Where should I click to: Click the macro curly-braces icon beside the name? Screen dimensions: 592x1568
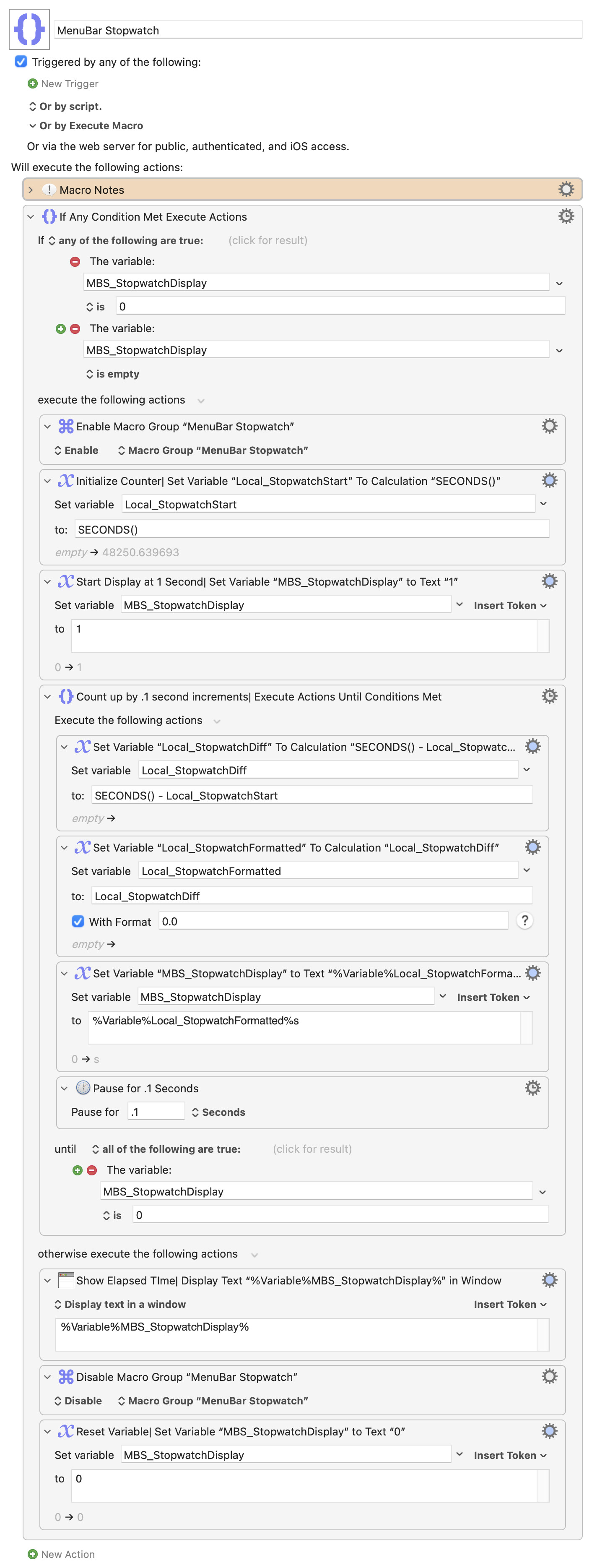click(x=29, y=29)
